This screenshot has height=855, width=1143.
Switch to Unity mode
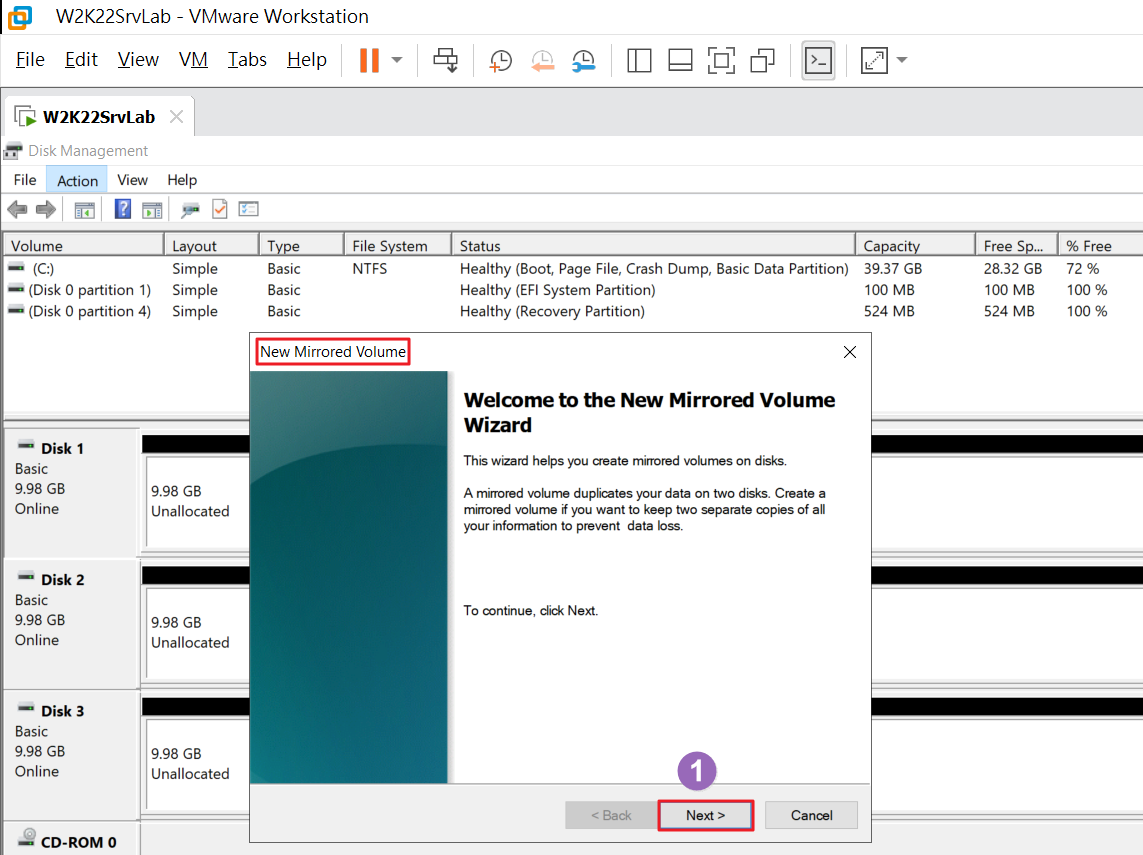(762, 60)
